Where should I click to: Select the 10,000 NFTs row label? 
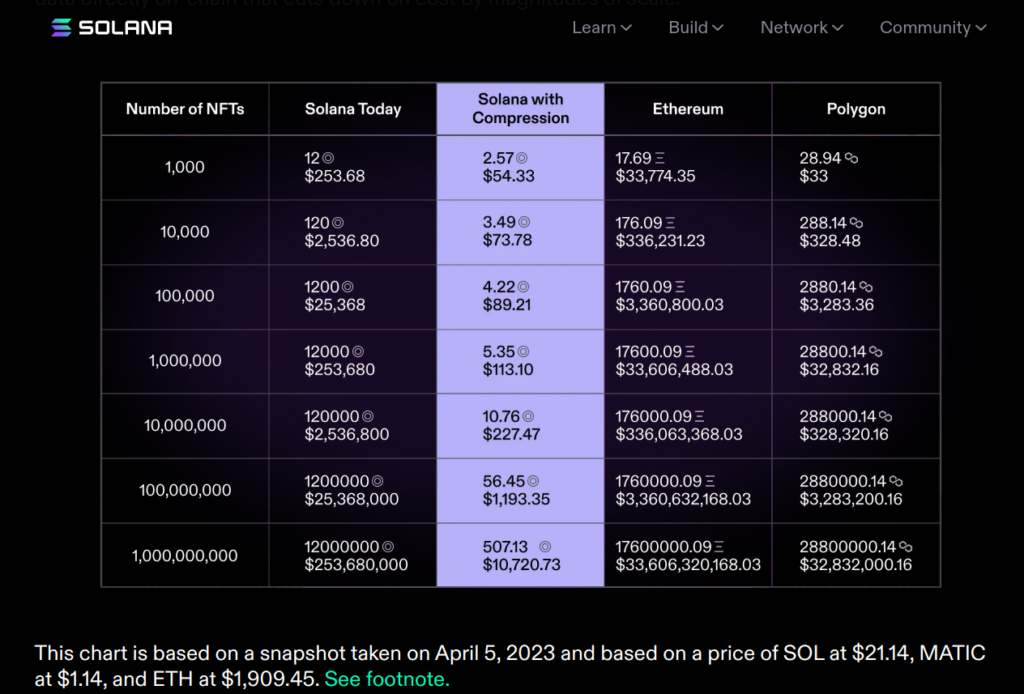tap(185, 232)
